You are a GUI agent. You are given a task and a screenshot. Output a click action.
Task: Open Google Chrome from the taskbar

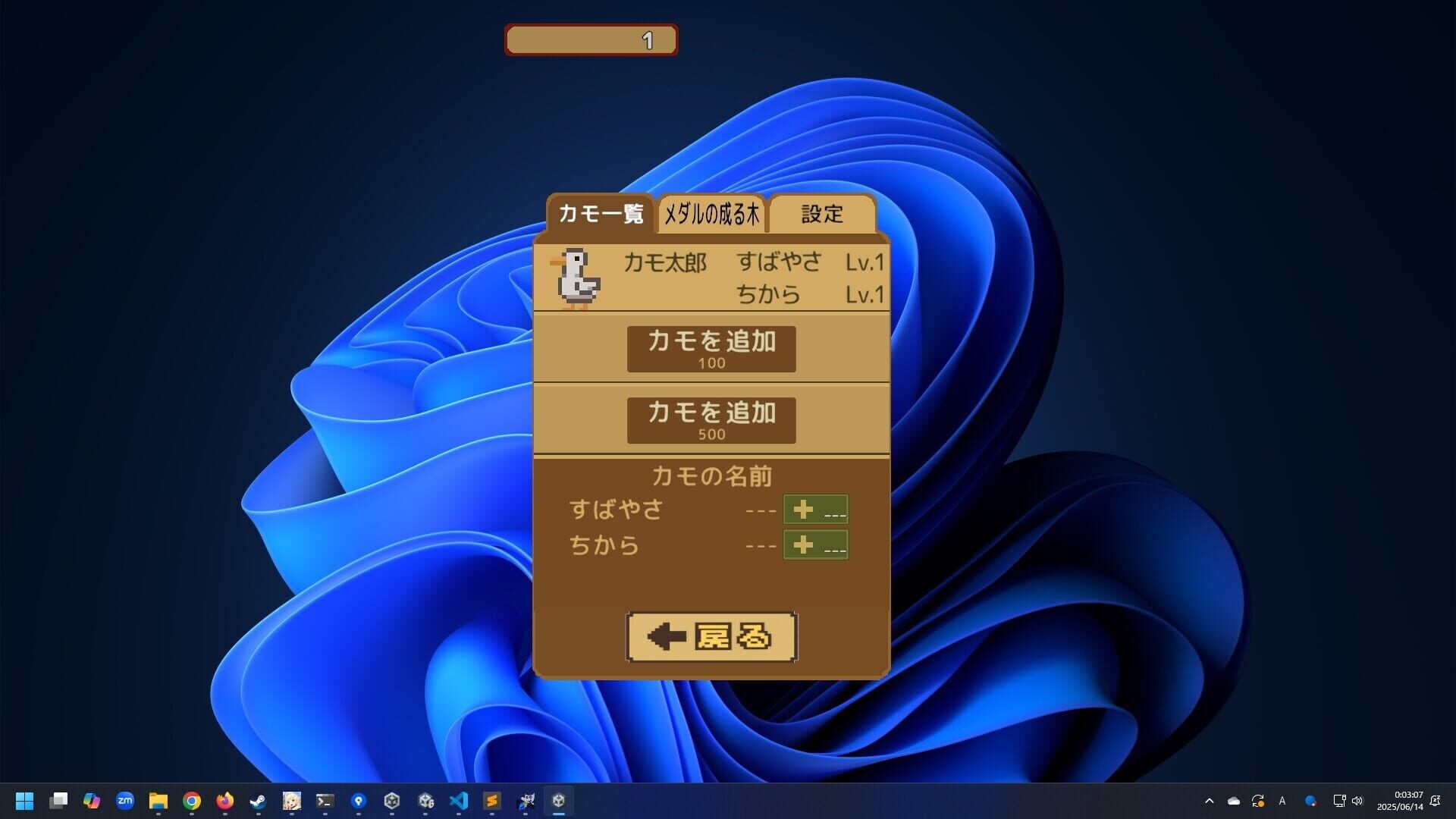tap(190, 802)
